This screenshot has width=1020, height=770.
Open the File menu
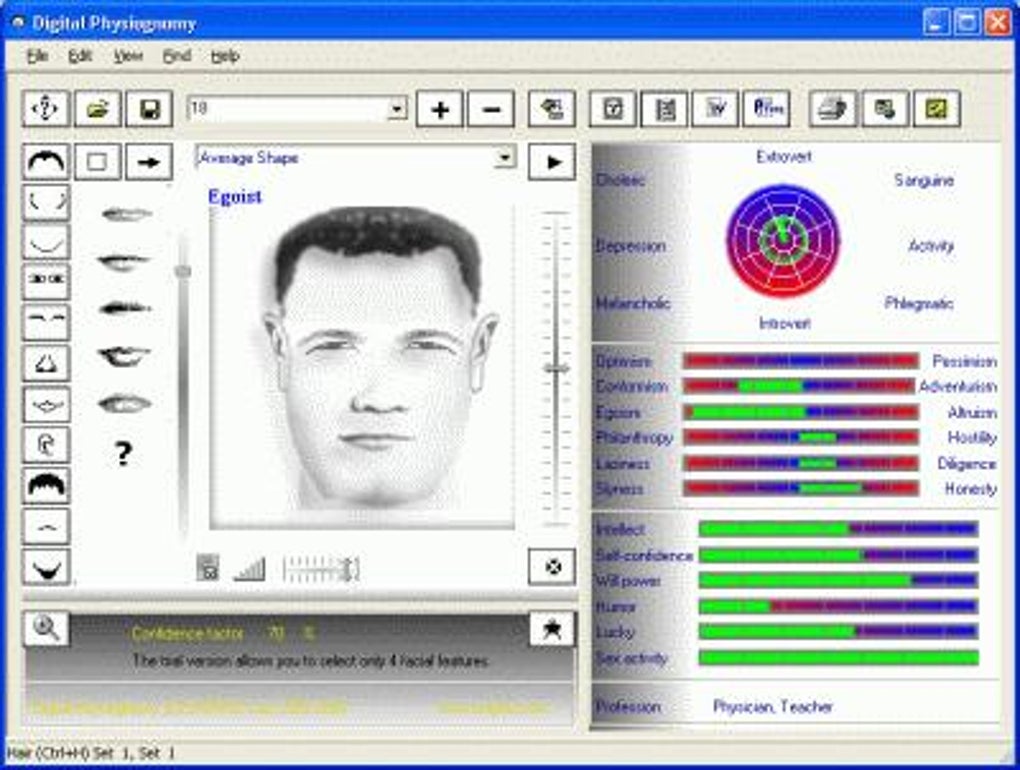(x=37, y=57)
